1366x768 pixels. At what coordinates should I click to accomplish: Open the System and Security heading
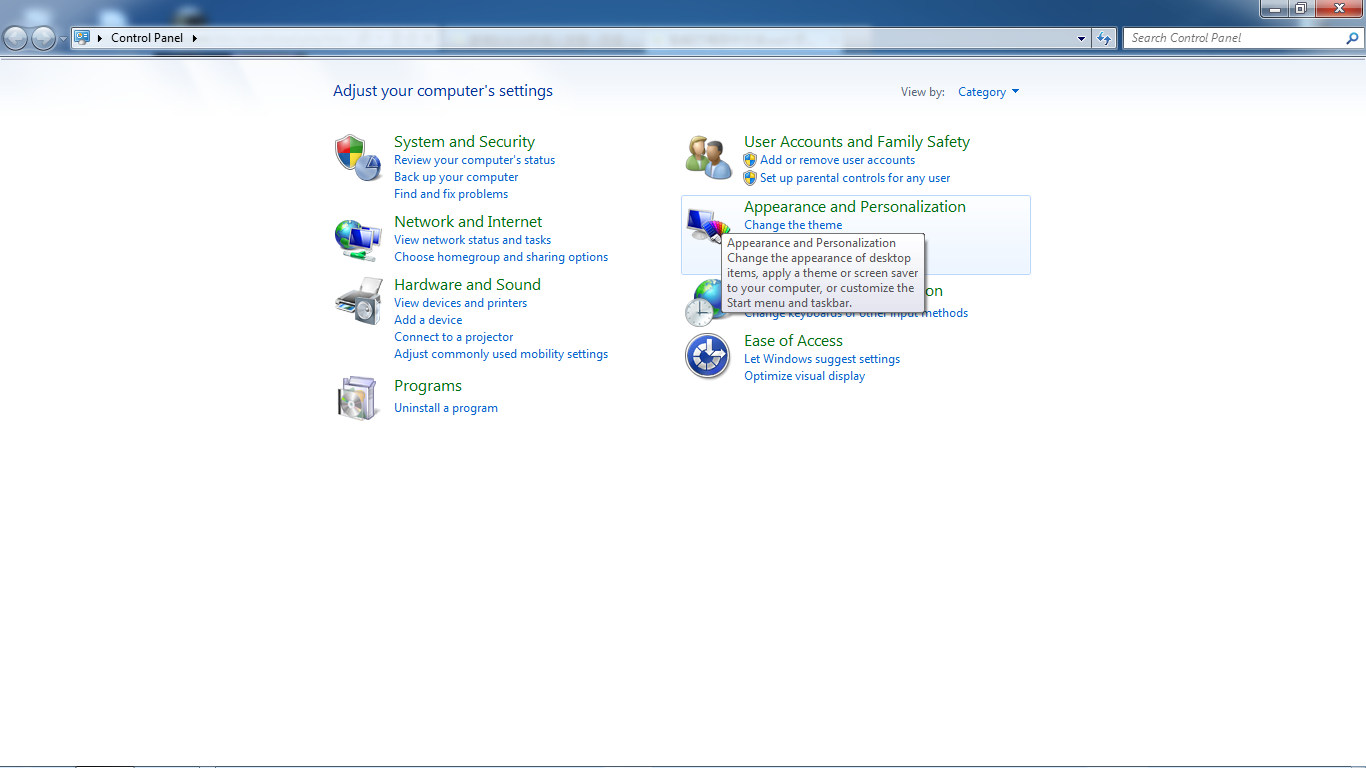pos(464,142)
